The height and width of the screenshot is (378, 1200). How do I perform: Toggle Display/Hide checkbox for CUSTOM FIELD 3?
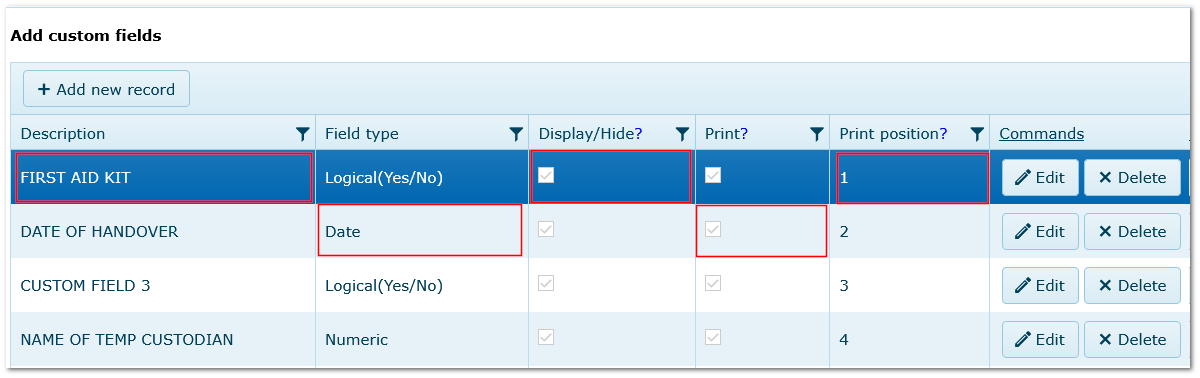[x=546, y=283]
